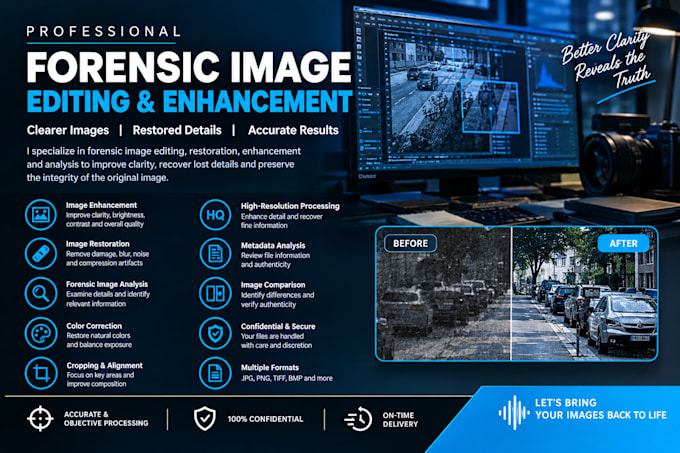Select the Color Correction palette icon
680x453 pixels.
[41, 333]
